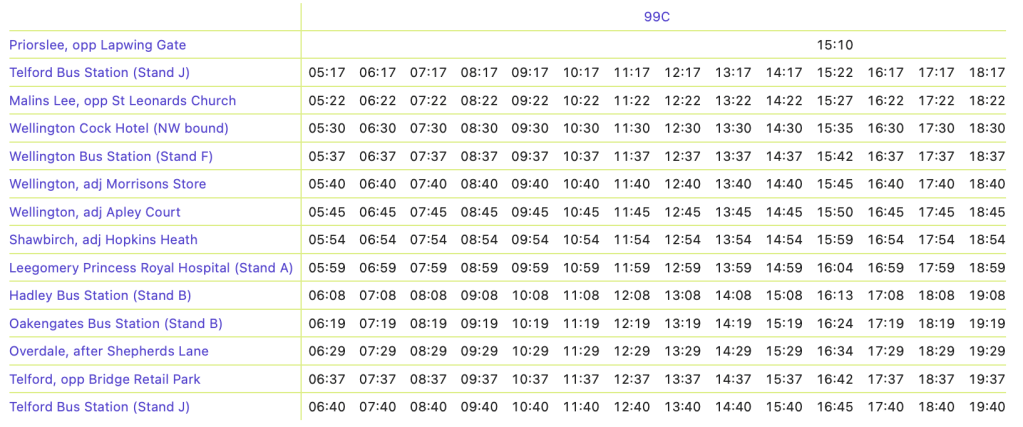
Task: Select Wellington Cock Hotel (NW bound) stop
Action: click(x=119, y=129)
